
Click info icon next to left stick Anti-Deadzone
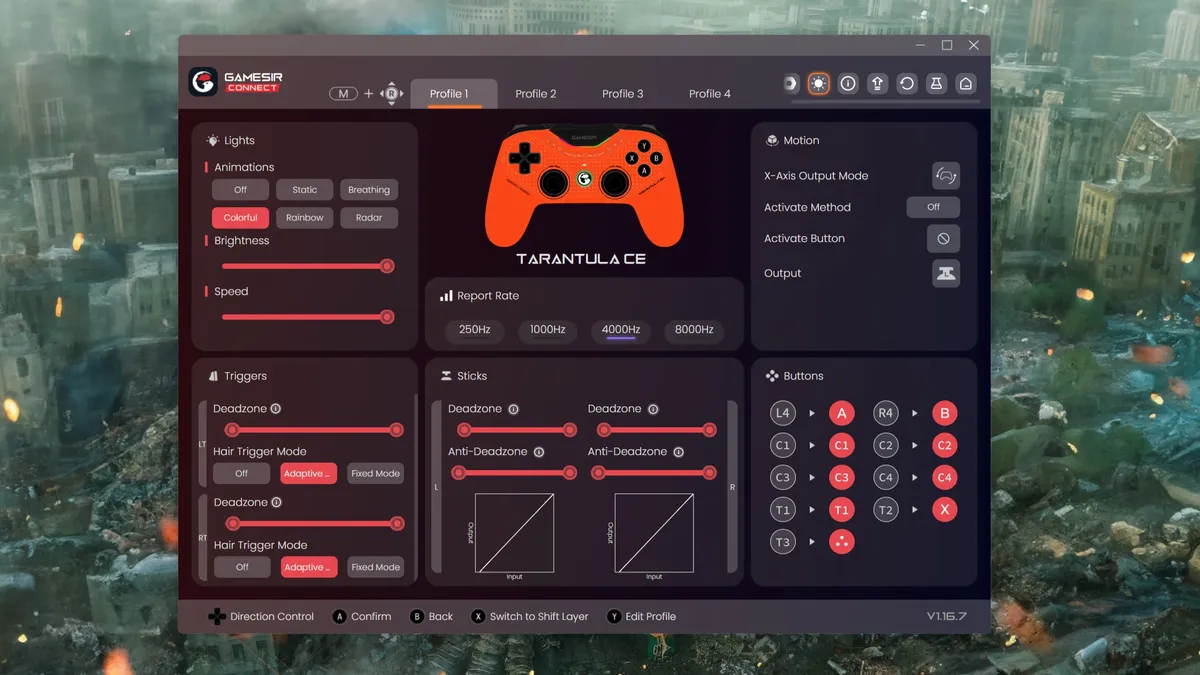538,452
